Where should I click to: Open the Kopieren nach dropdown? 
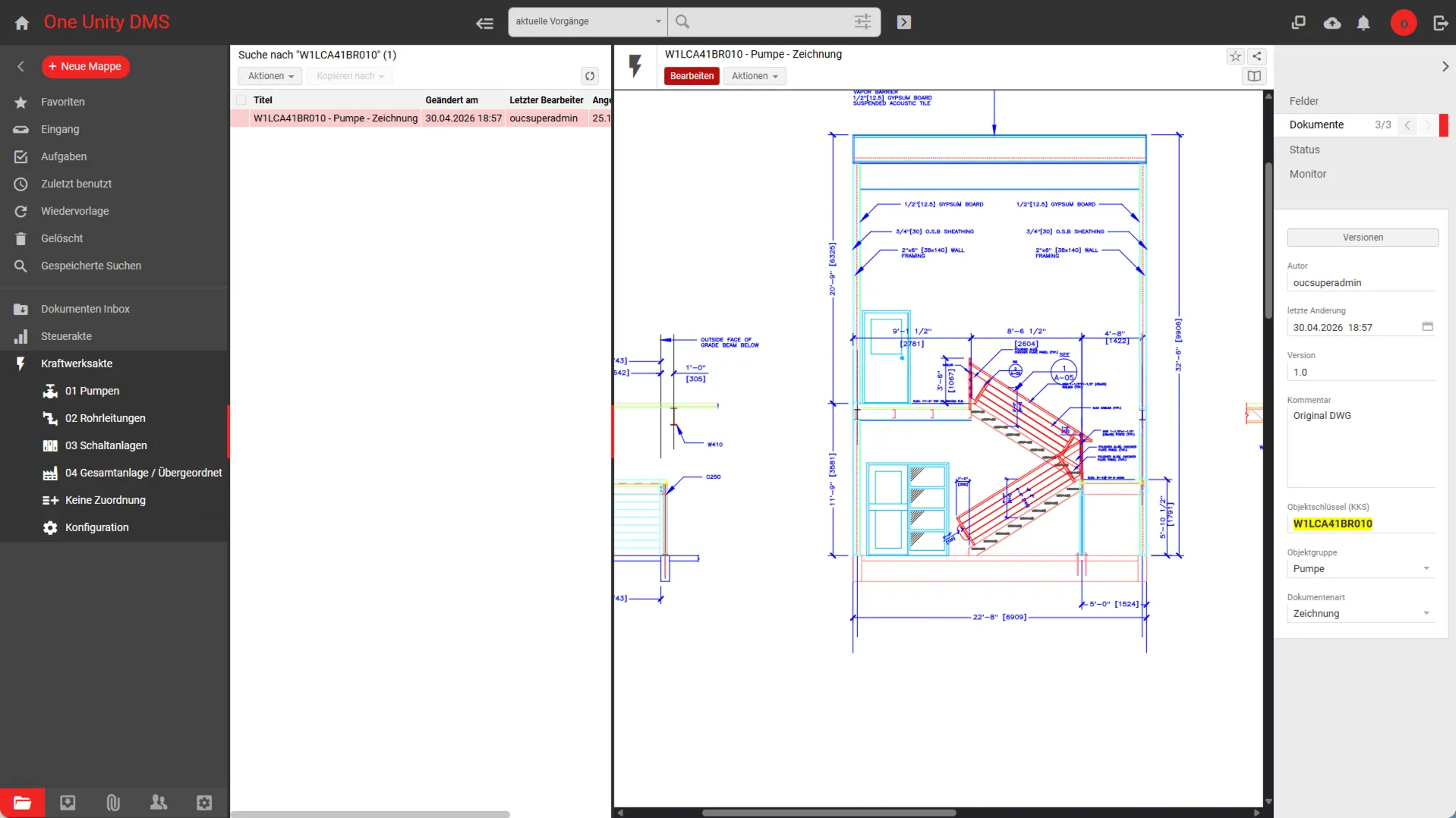[349, 76]
